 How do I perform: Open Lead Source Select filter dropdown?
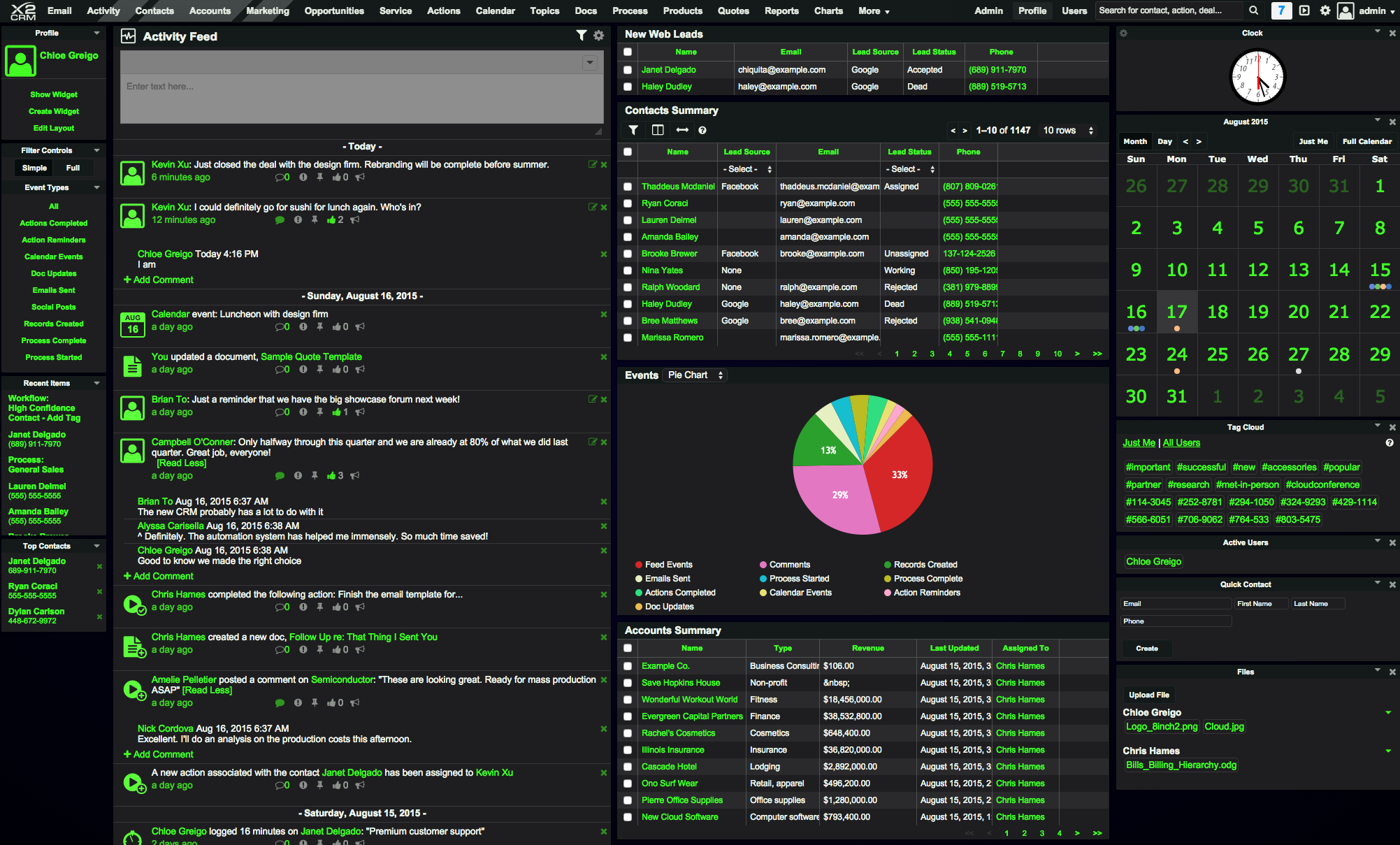[746, 169]
